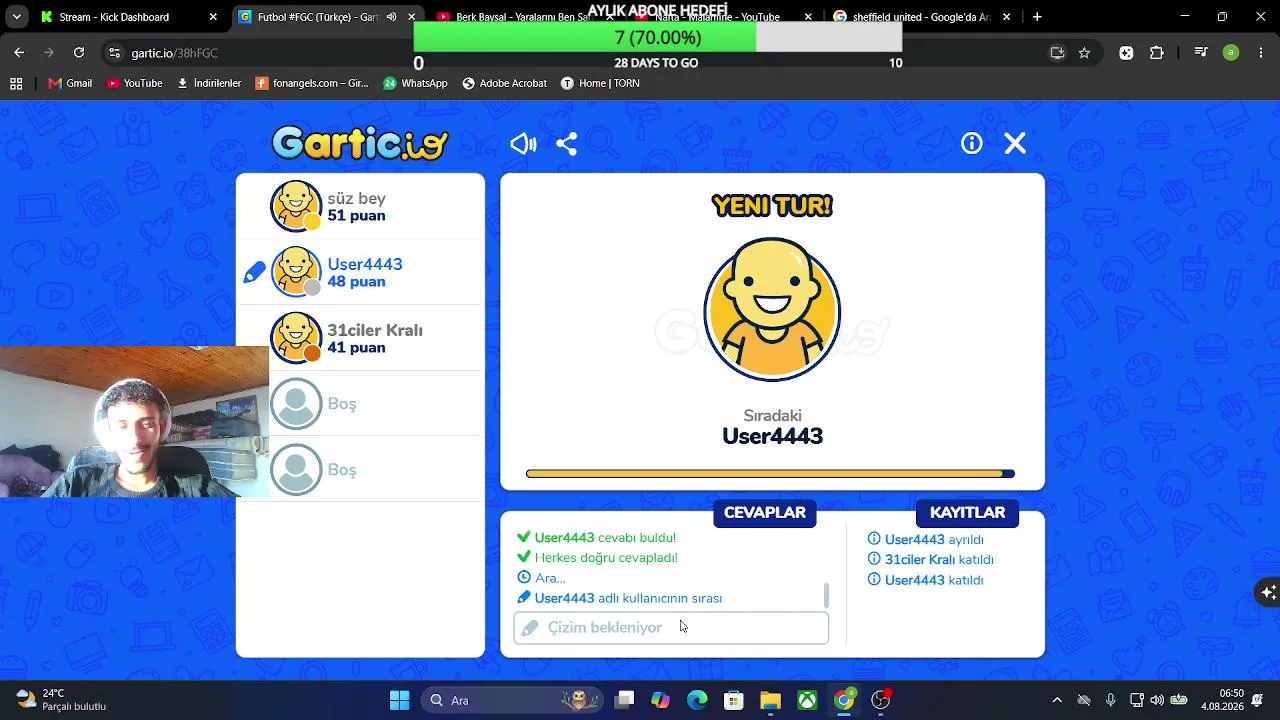Go back to the previous page
Image resolution: width=1280 pixels, height=720 pixels.
(19, 53)
